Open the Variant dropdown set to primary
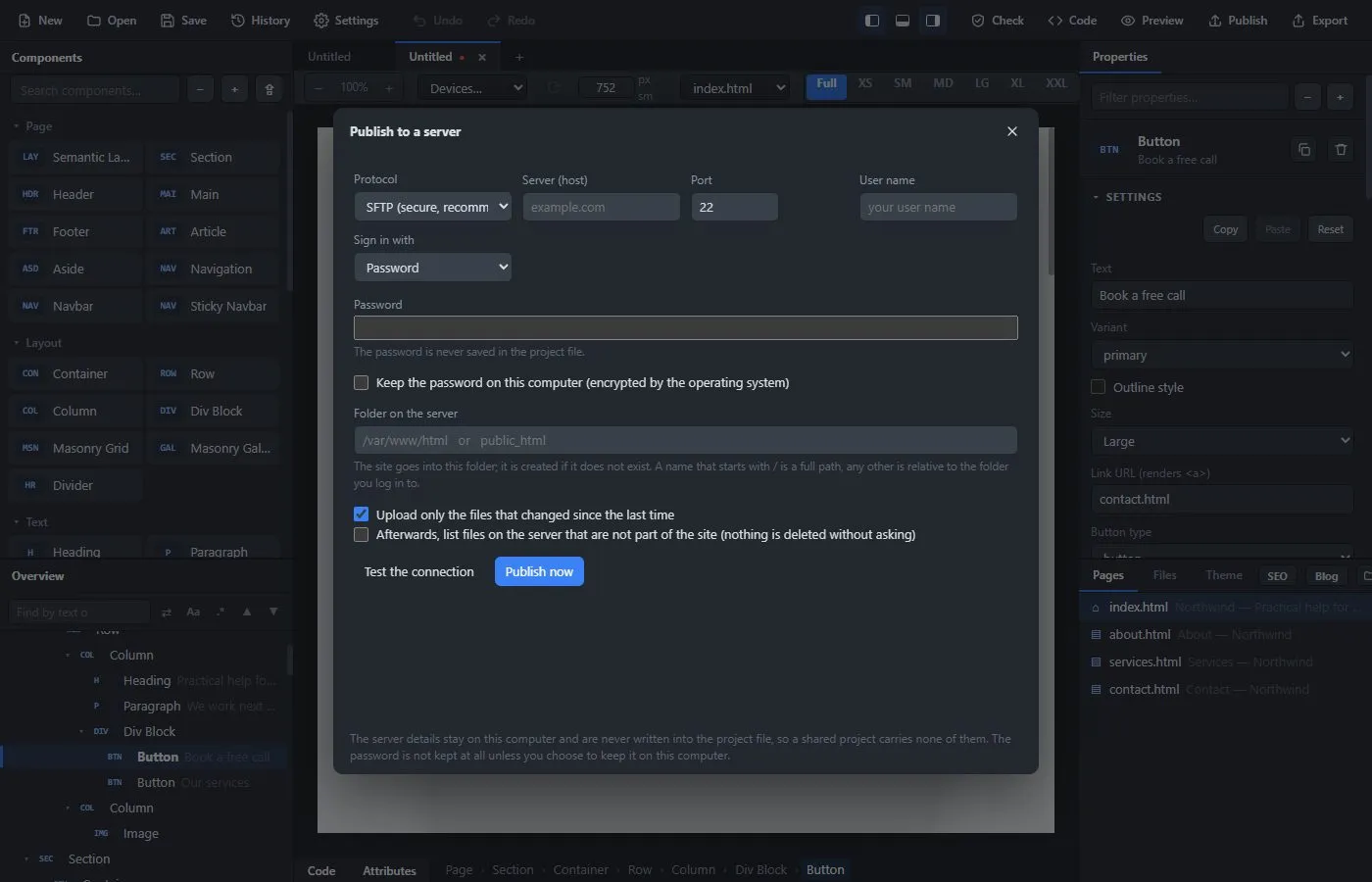 (1222, 355)
